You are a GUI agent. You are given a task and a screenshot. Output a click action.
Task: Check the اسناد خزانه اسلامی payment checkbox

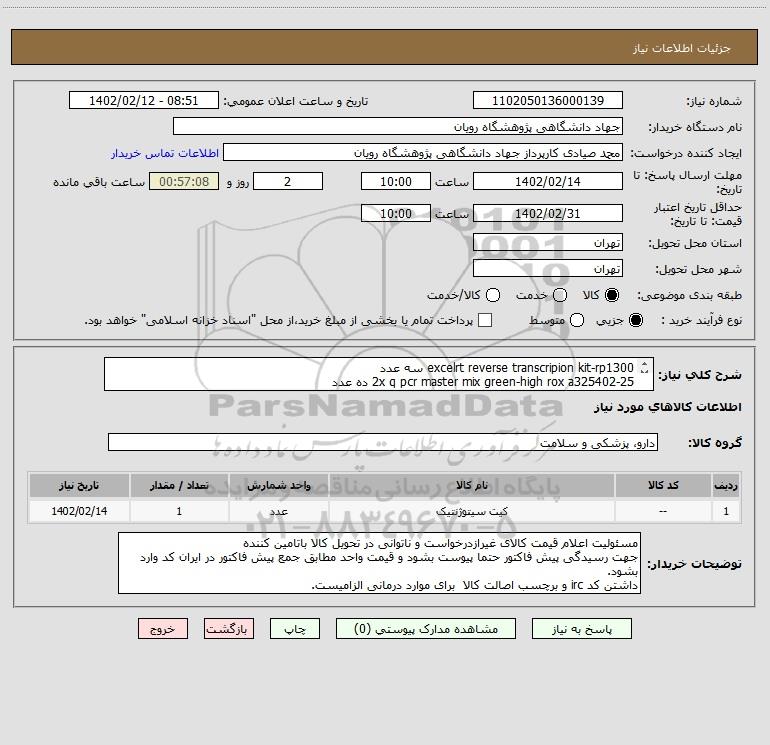point(485,320)
